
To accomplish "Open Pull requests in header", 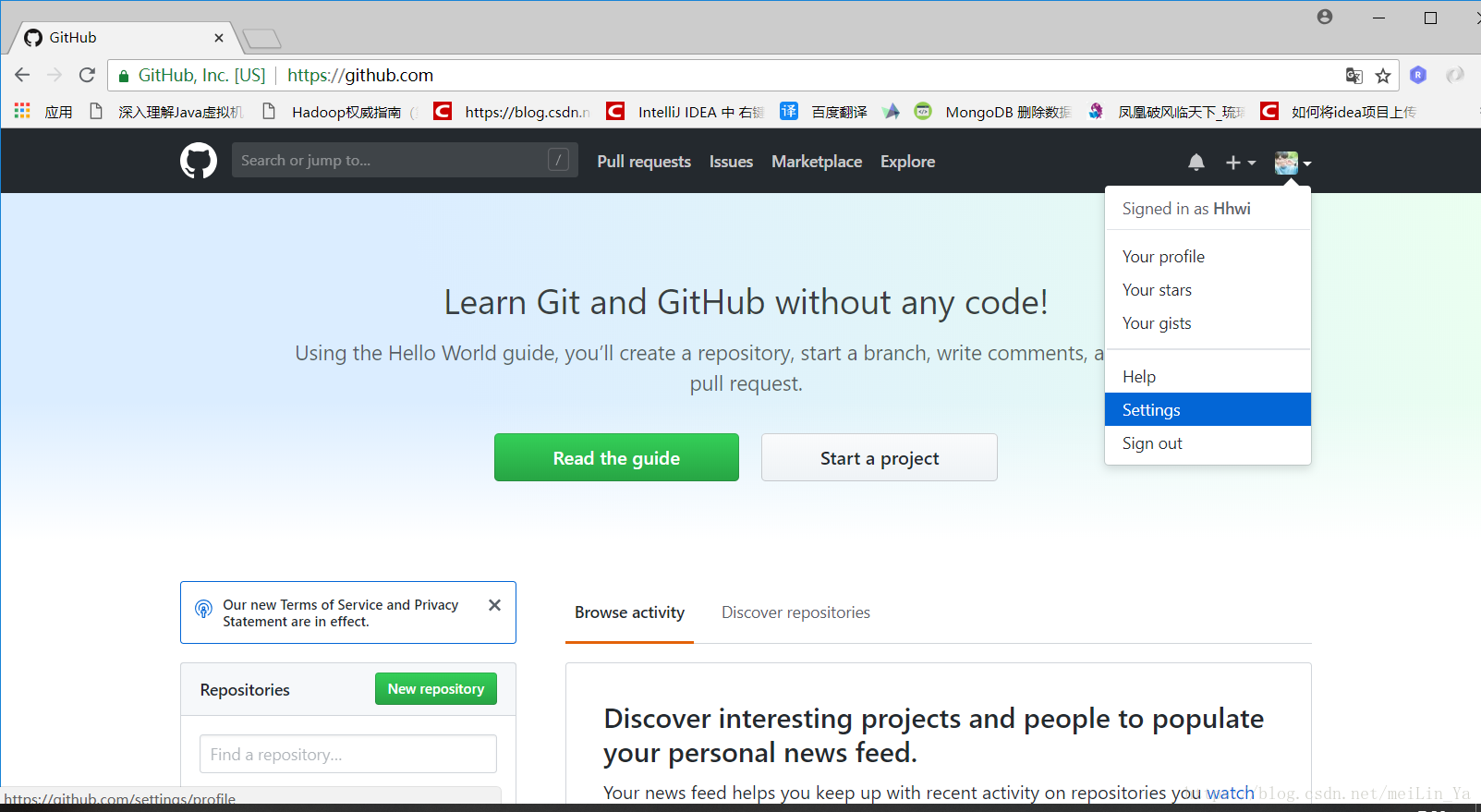I will (x=644, y=162).
